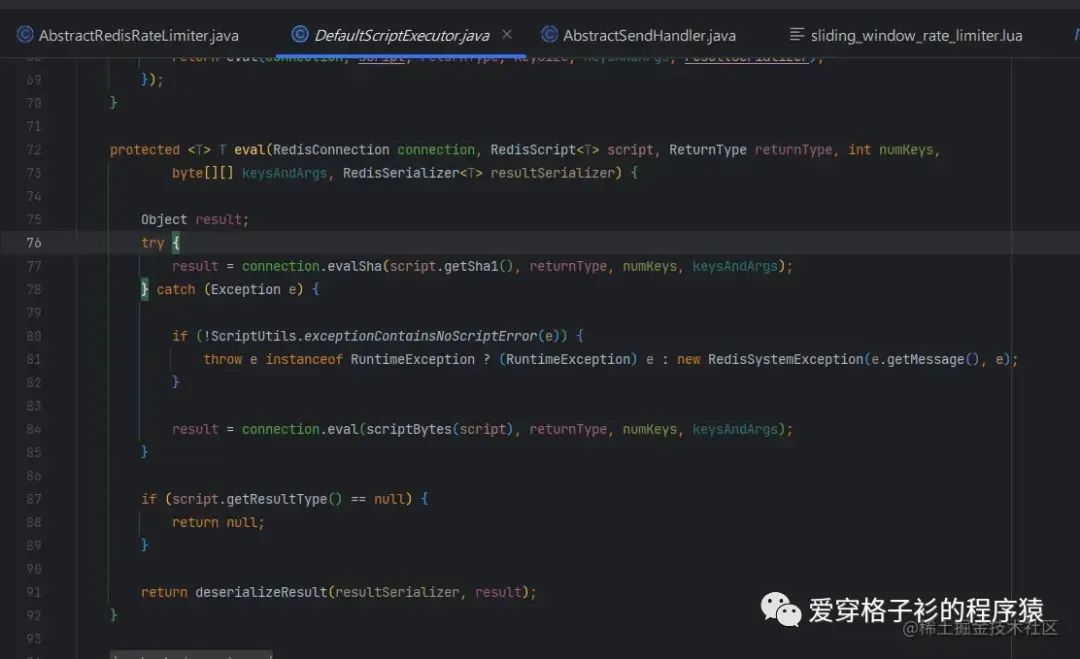Click the class icon on AbstractSendHandler.java tab
The width and height of the screenshot is (1080, 659).
(550, 34)
